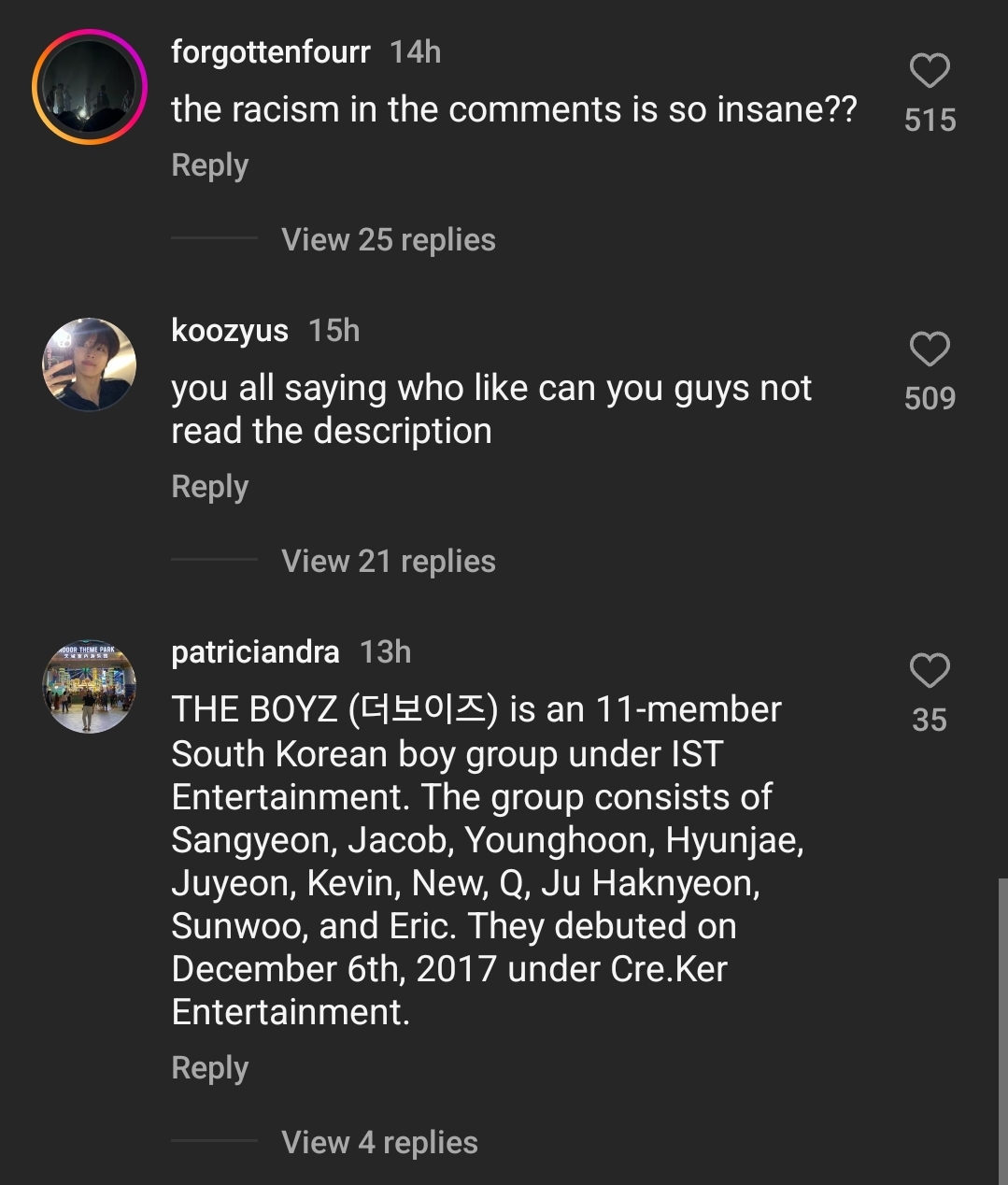Open the forgottenfourr username link
The width and height of the screenshot is (1008, 1185).
pos(270,52)
